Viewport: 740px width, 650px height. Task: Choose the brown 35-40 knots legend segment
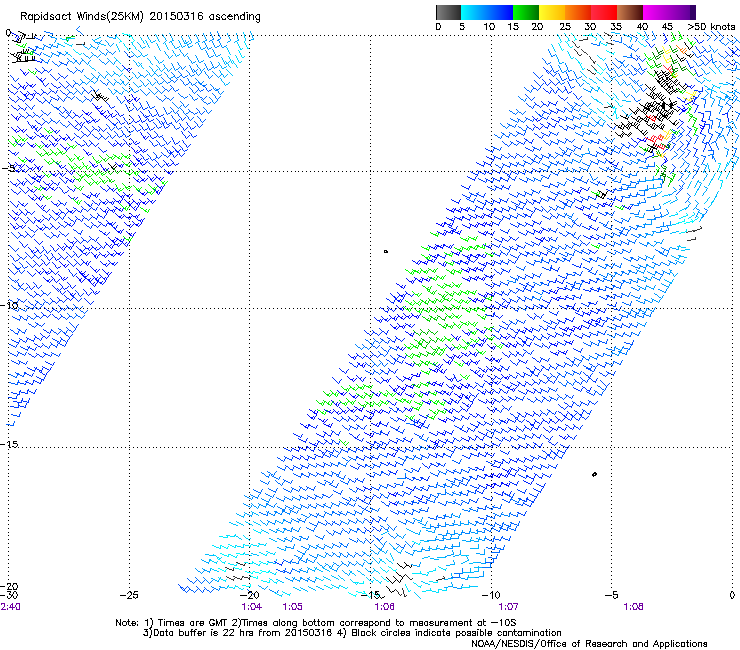(630, 12)
